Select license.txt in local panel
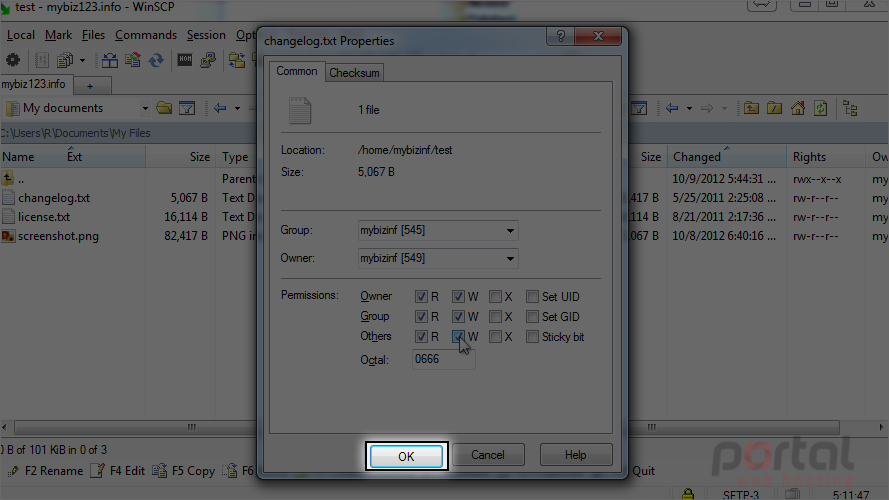This screenshot has width=889, height=500. (44, 217)
